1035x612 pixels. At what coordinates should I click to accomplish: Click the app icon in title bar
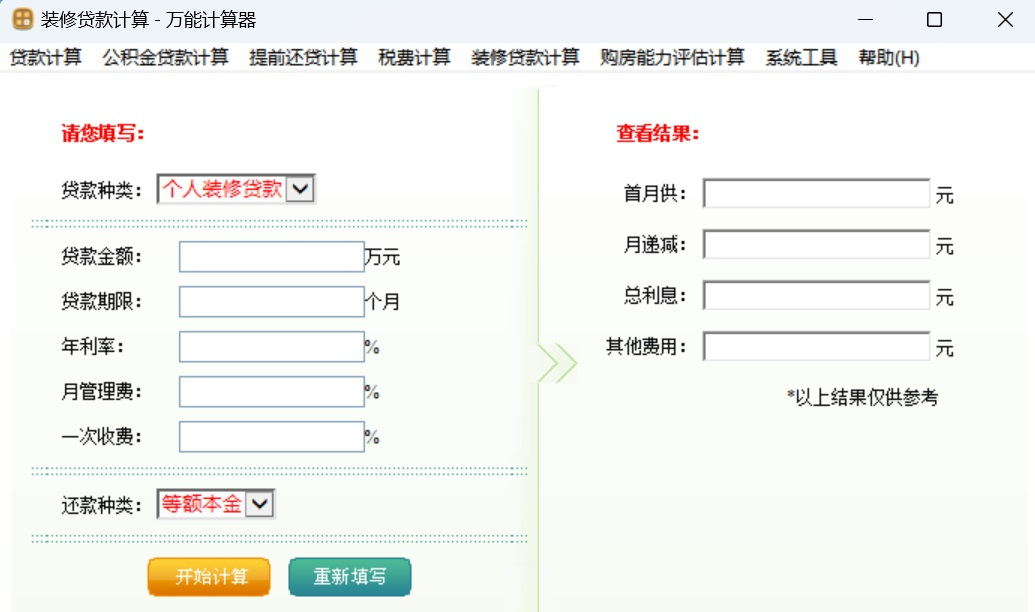(22, 19)
